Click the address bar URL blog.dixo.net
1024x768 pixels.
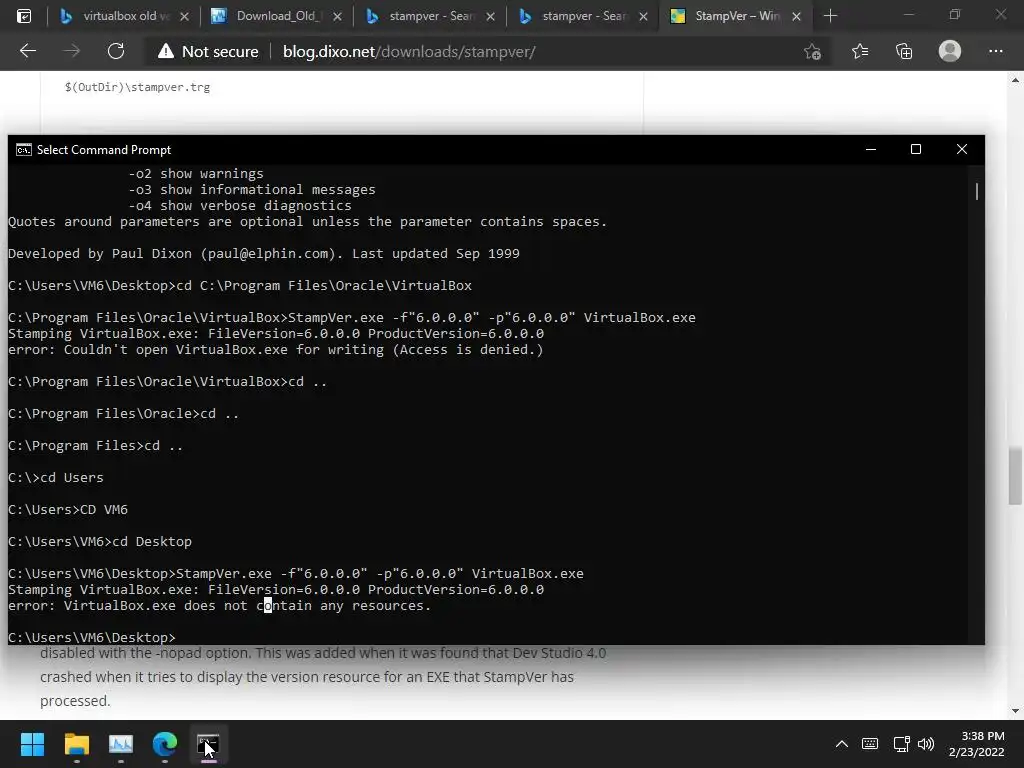pyautogui.click(x=409, y=52)
